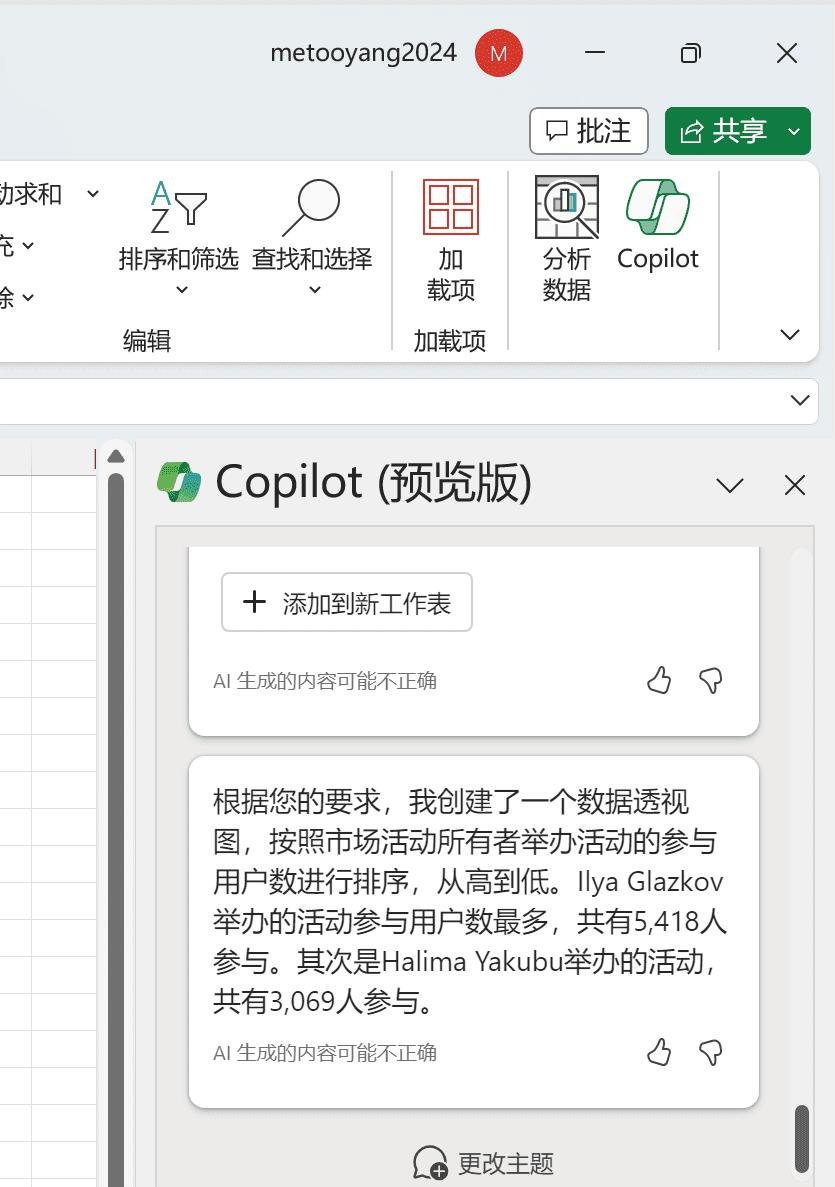Image resolution: width=835 pixels, height=1187 pixels.
Task: Expand the clear dropdown arrow in editing group
Action: 28,298
